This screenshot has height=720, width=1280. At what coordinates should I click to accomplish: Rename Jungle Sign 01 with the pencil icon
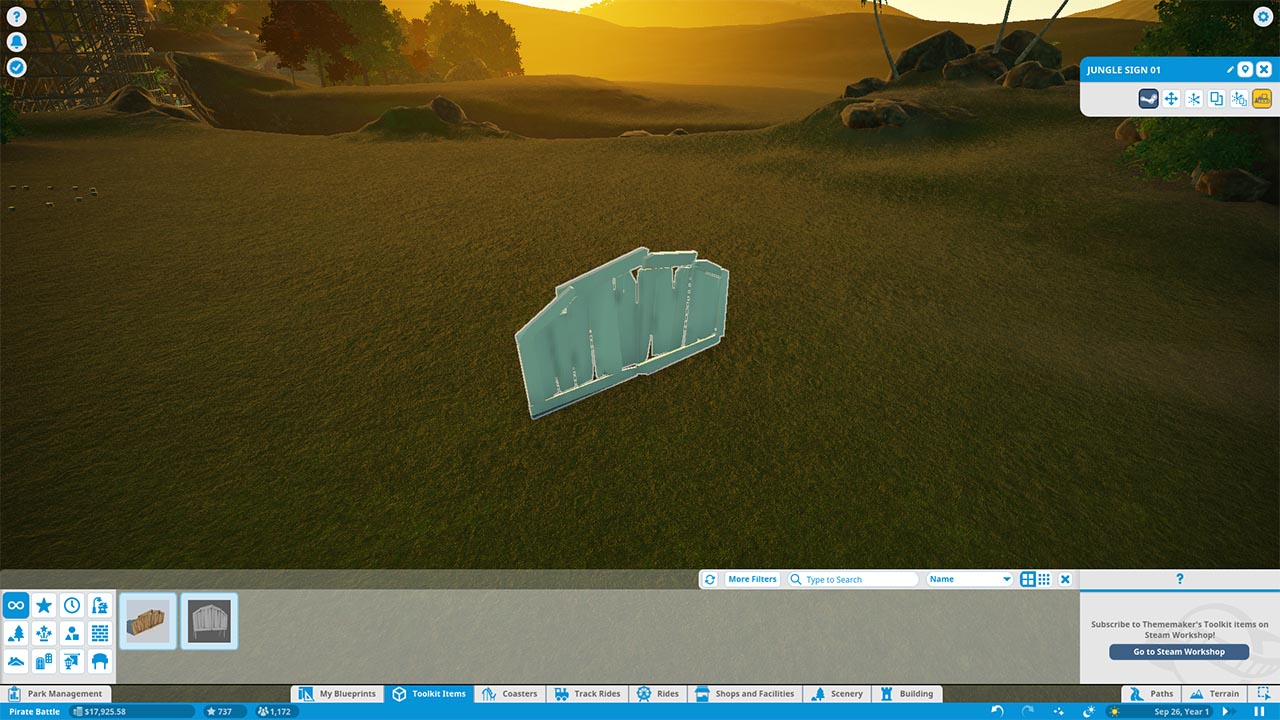tap(1231, 70)
